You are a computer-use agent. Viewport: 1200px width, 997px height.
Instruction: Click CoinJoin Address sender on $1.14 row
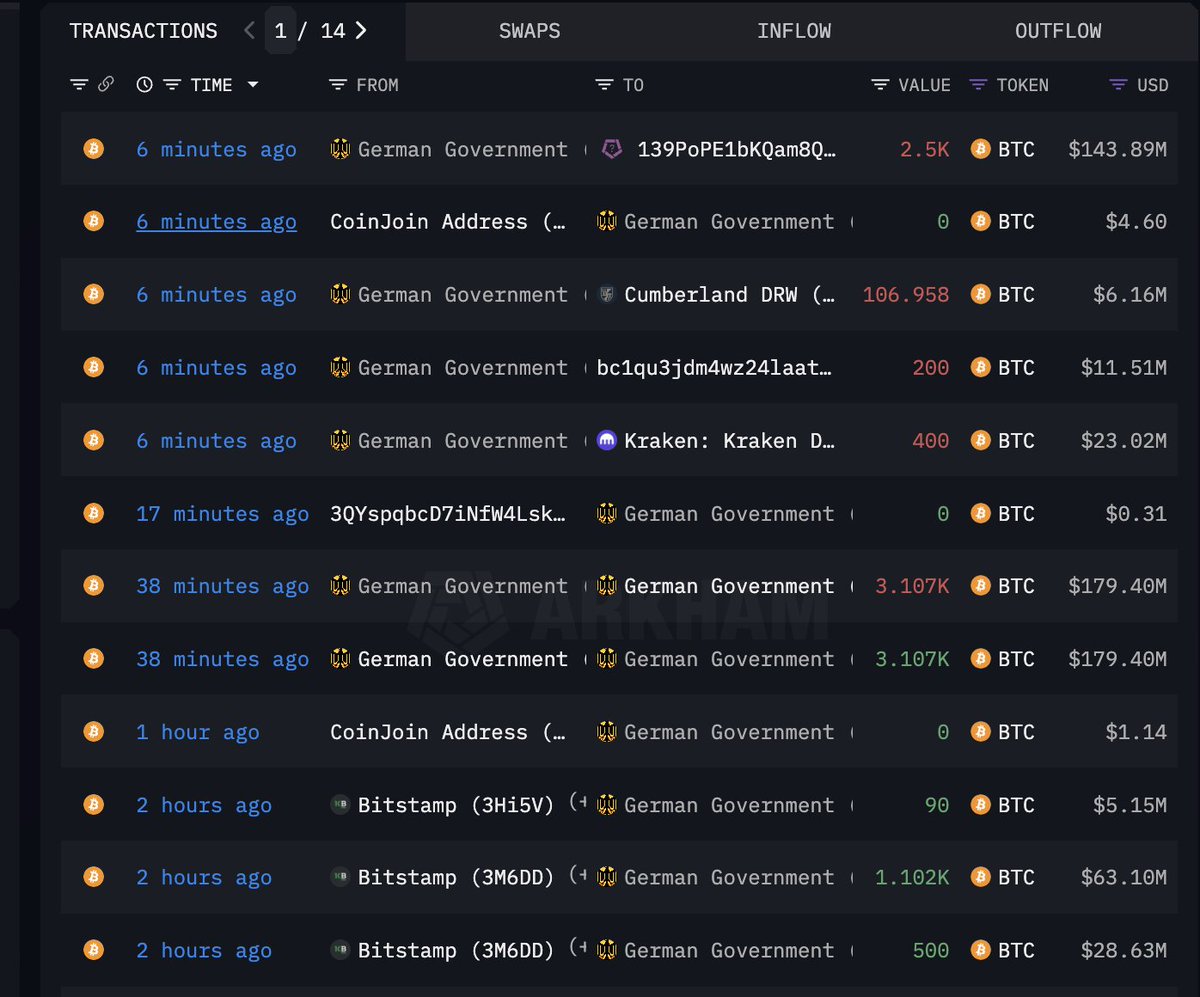point(448,732)
